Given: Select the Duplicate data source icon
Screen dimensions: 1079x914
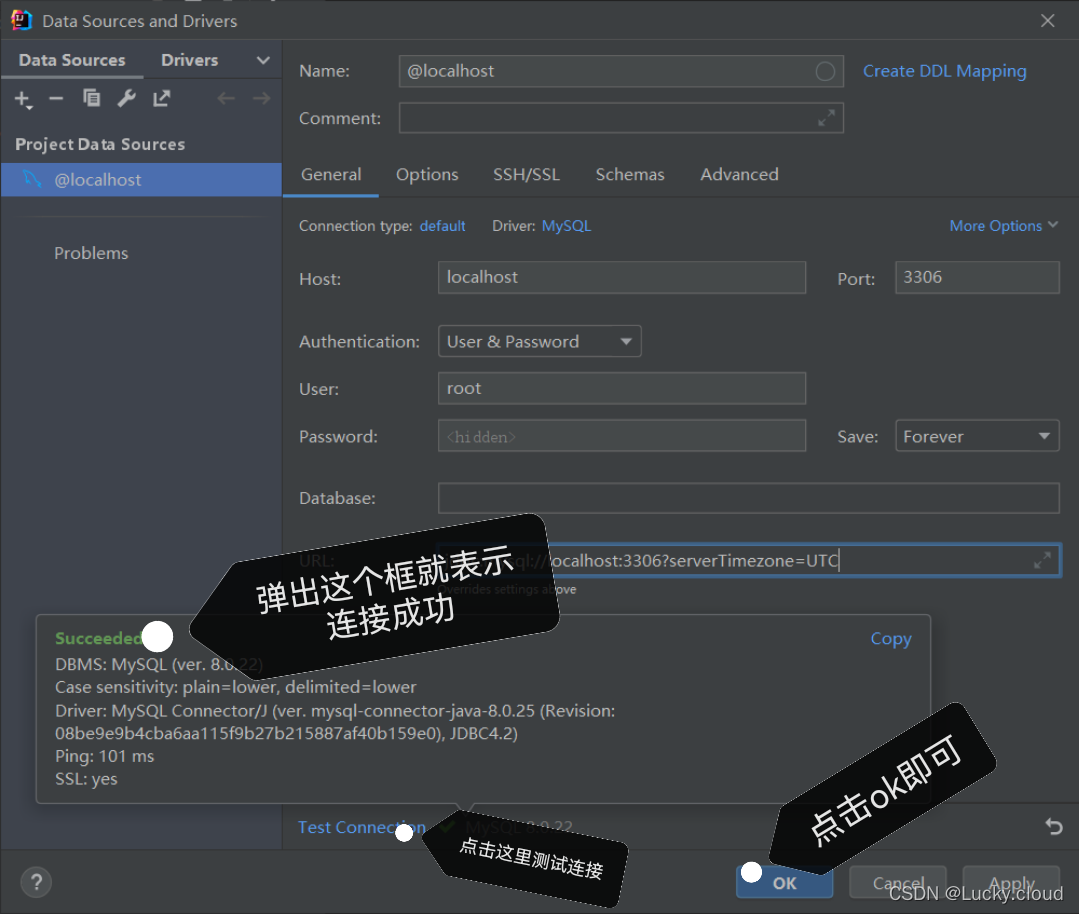Looking at the screenshot, I should [92, 99].
